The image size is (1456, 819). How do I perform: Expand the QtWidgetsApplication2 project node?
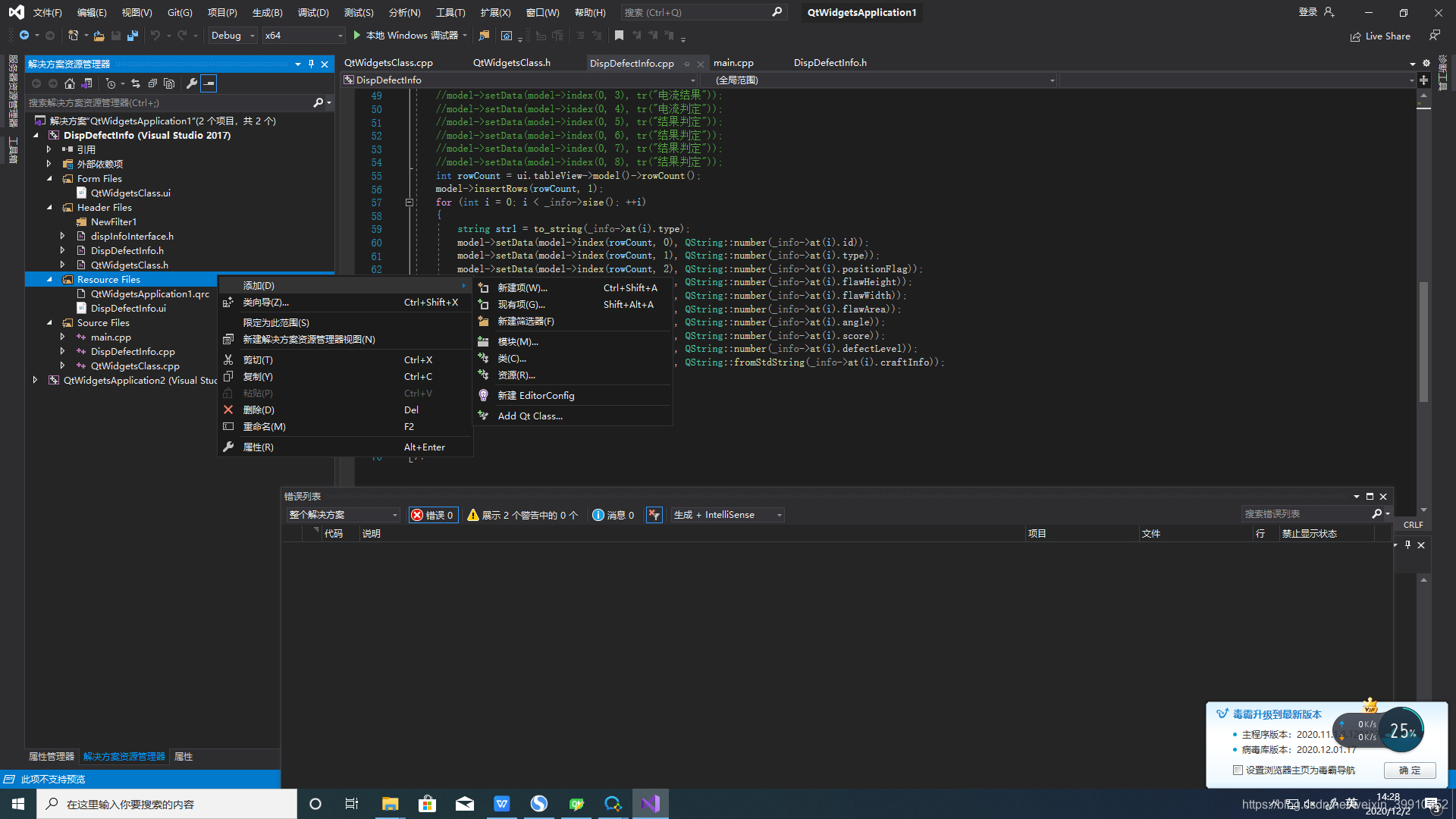click(36, 380)
